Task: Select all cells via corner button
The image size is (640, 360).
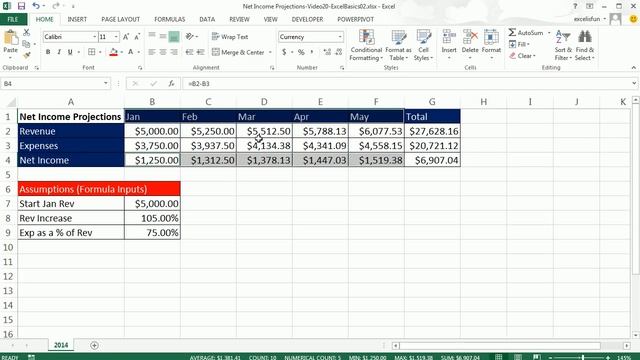Action: 11,102
